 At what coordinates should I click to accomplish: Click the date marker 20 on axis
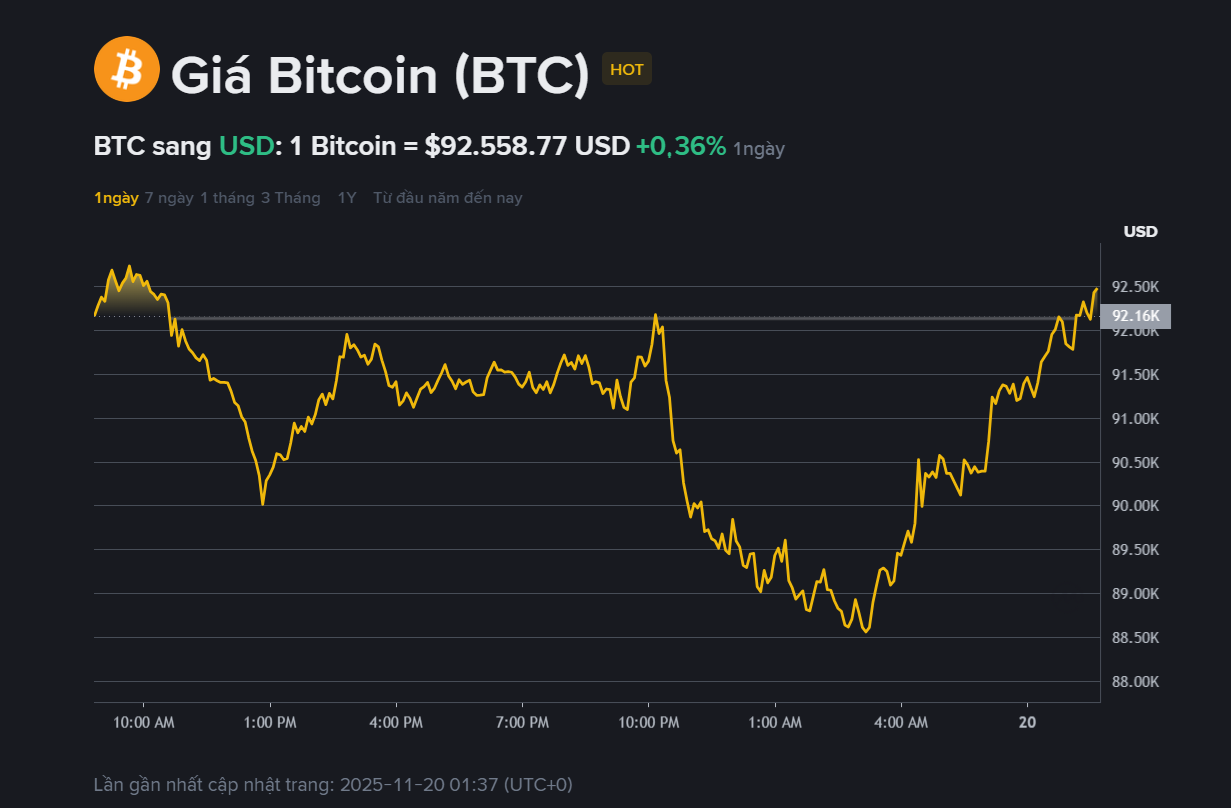point(1027,722)
